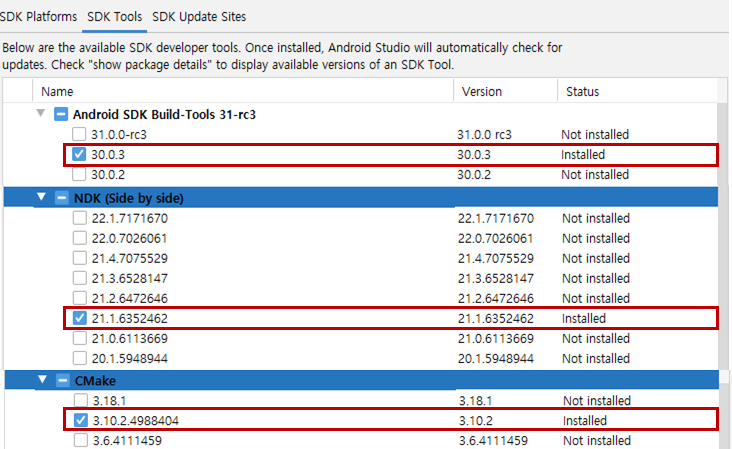This screenshot has width=732, height=449.
Task: Check the NDK 20.1.5948944 box
Action: 79,358
